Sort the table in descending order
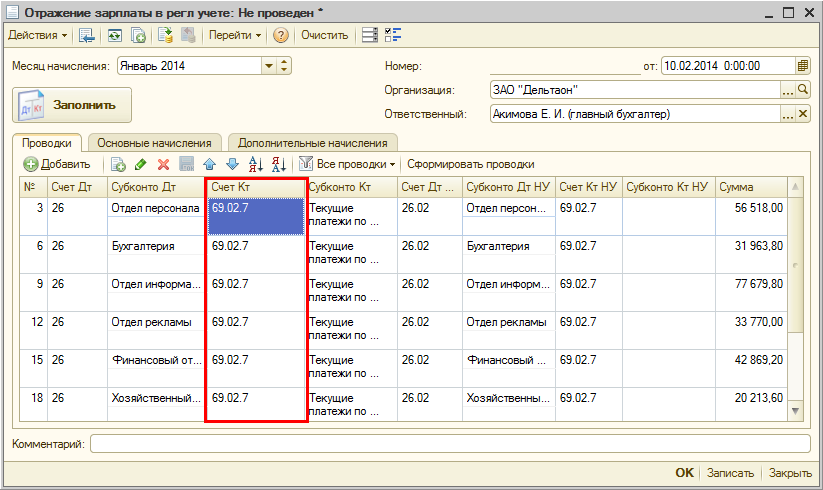 tap(278, 164)
